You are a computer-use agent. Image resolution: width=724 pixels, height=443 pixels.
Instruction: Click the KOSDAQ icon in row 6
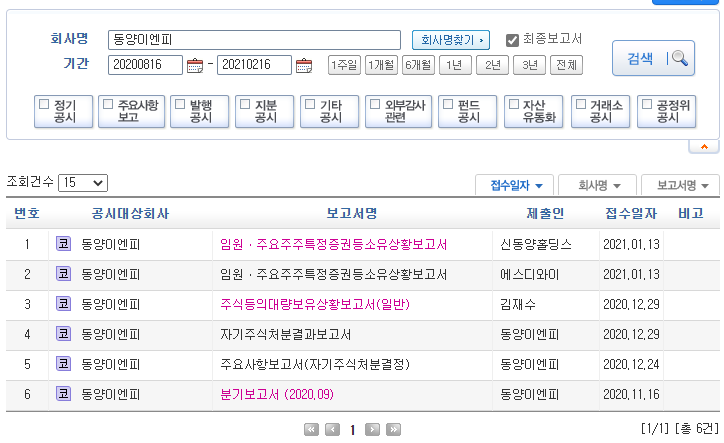tap(63, 394)
